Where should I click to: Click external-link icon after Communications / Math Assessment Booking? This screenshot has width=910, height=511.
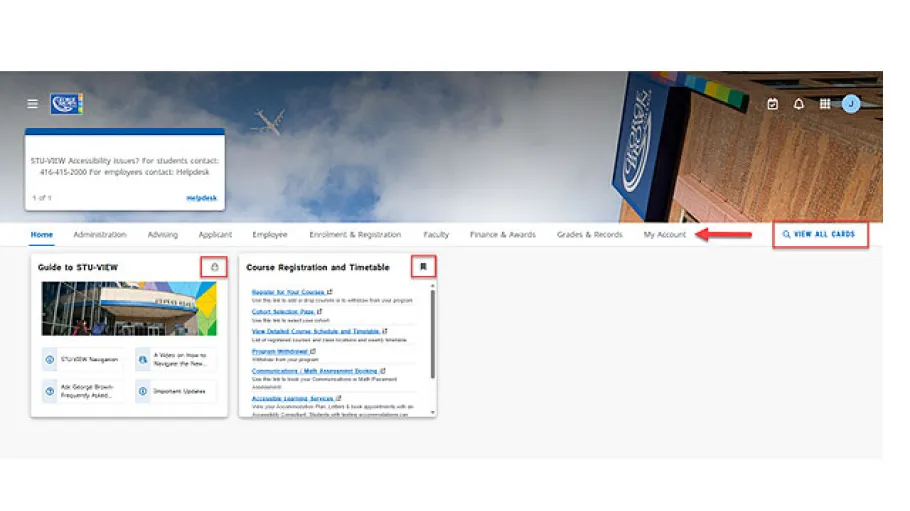382,370
